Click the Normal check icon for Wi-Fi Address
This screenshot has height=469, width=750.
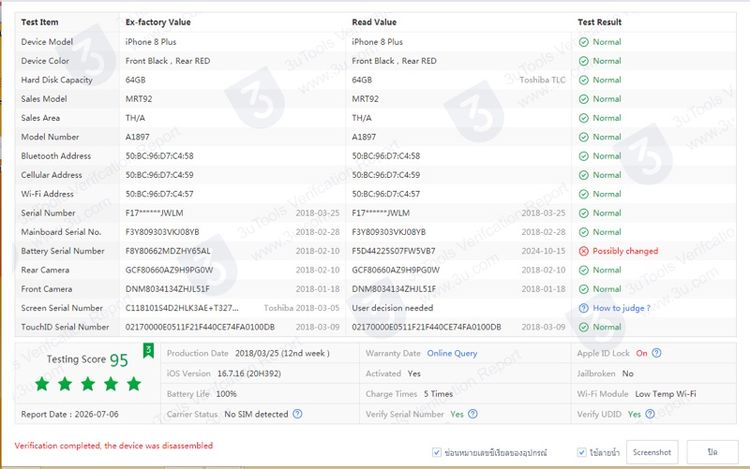pyautogui.click(x=584, y=194)
